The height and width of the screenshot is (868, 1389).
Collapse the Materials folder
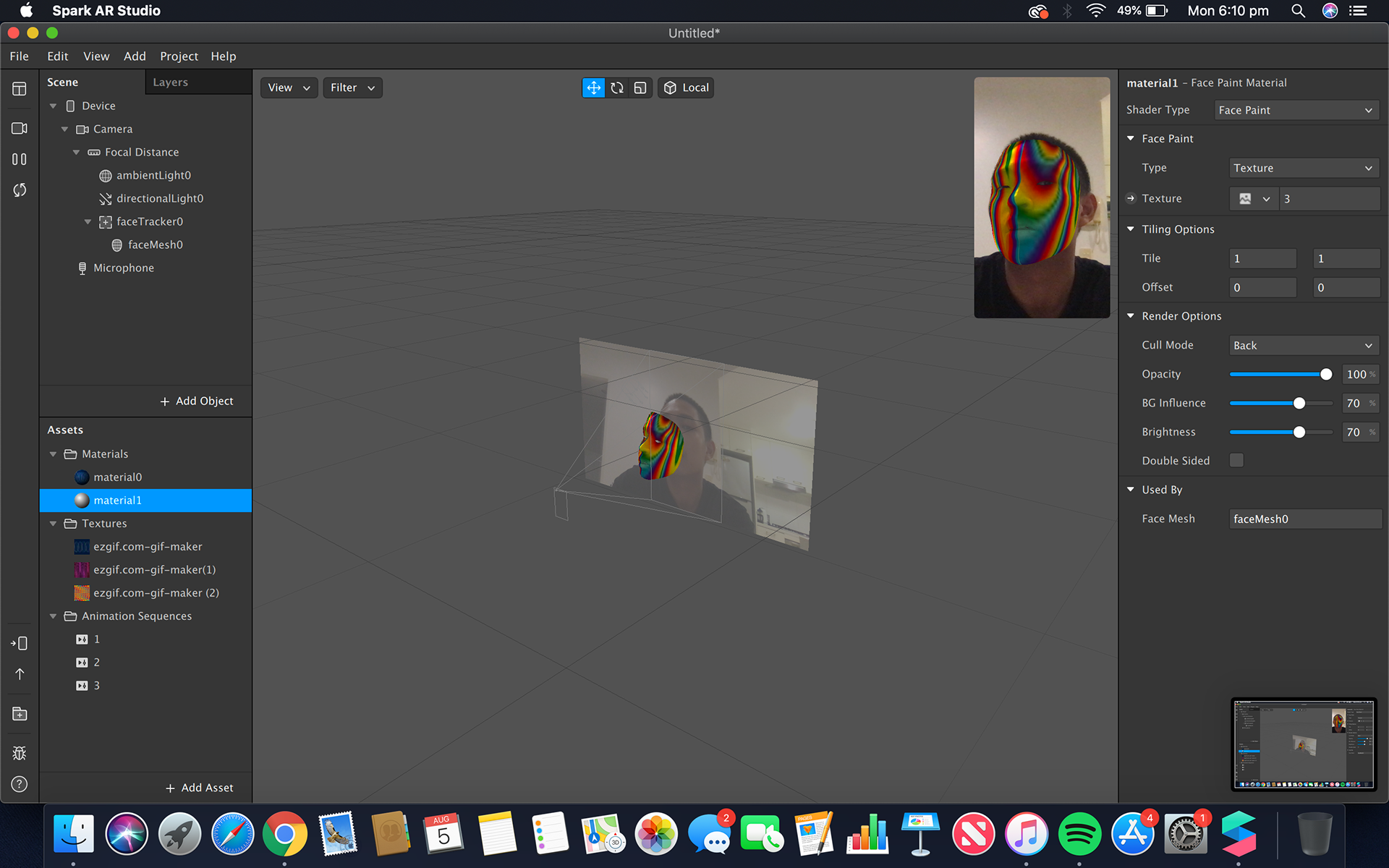tap(53, 454)
